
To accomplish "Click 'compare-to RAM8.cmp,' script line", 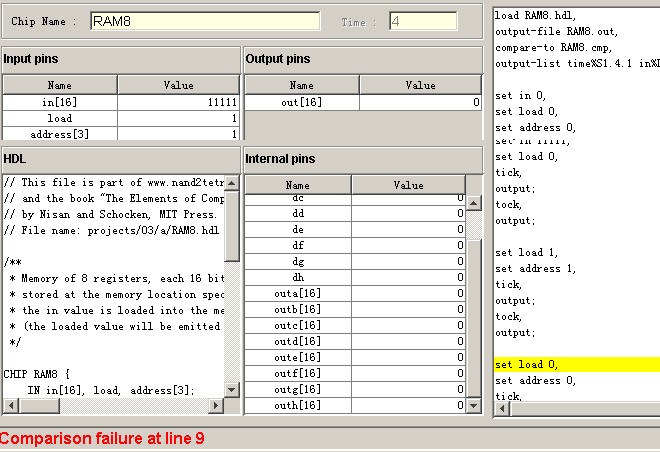I will point(553,47).
